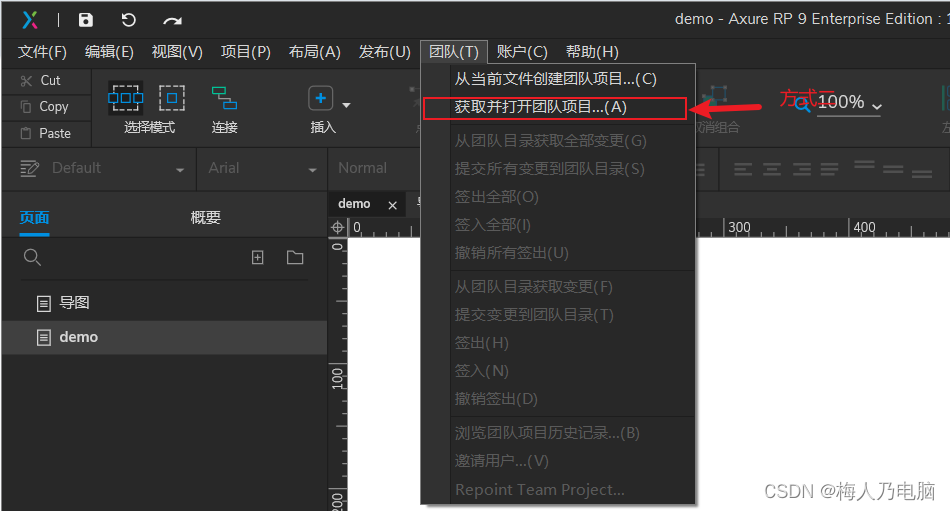Align text to middle vertically

pyautogui.click(x=893, y=170)
